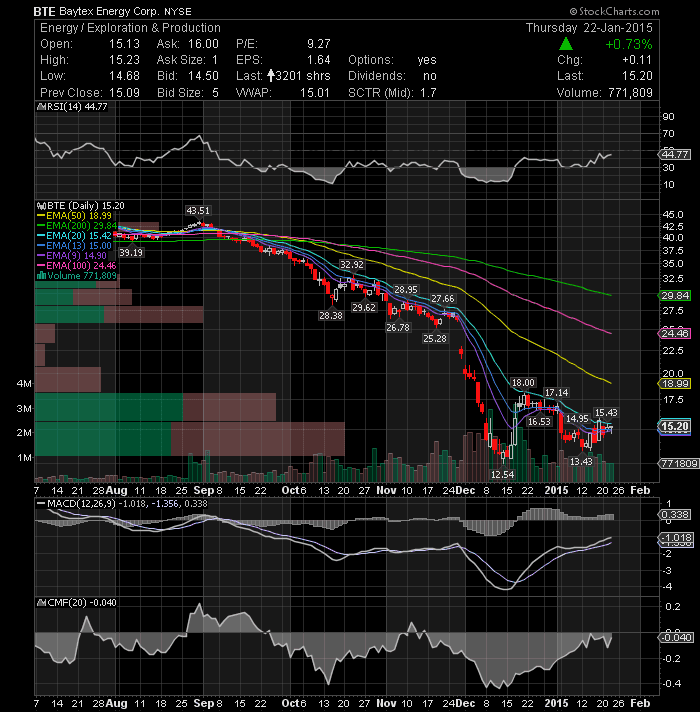Click the 27.66 price annotation
The width and height of the screenshot is (700, 712).
click(443, 299)
